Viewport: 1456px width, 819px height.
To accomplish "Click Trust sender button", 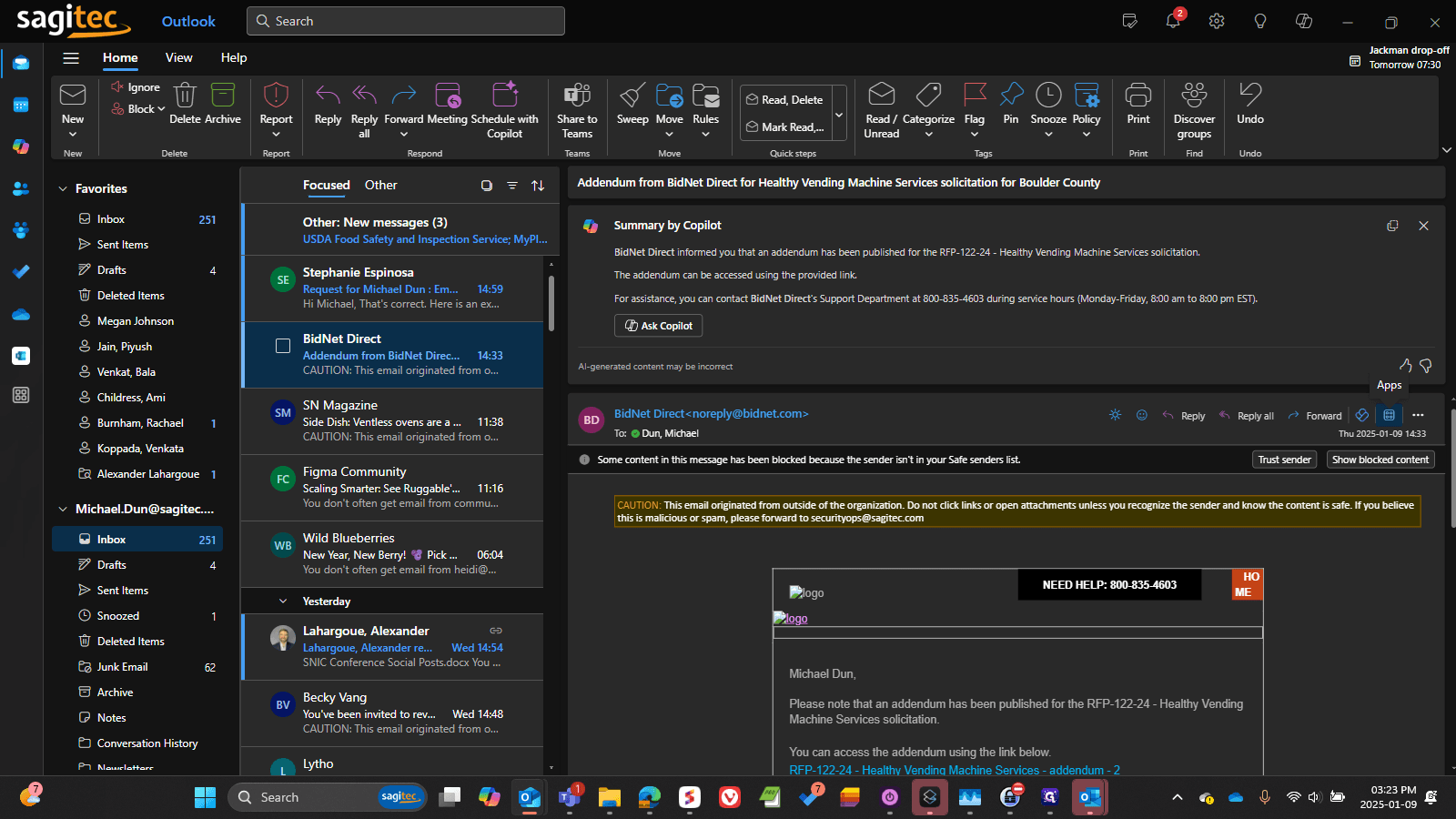I will 1284,460.
